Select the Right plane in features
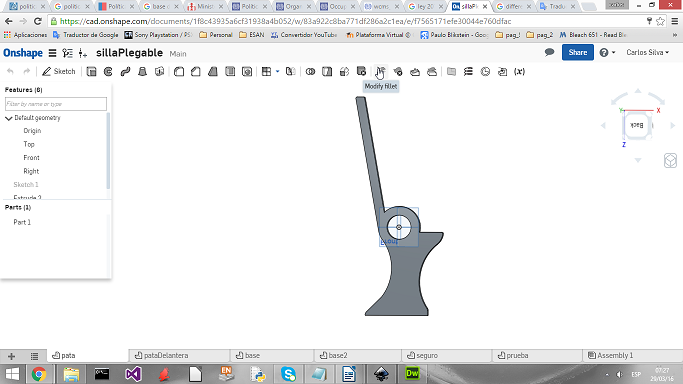The width and height of the screenshot is (683, 384). pyautogui.click(x=31, y=171)
